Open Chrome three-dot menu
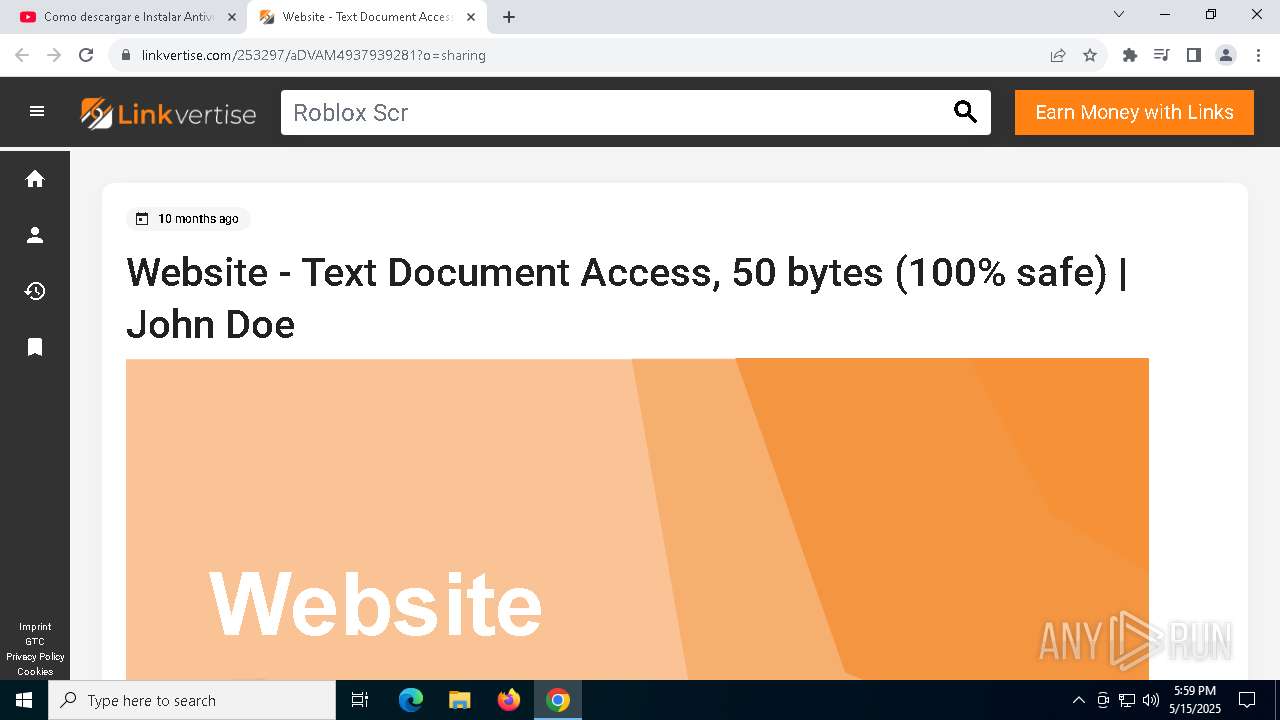 click(x=1259, y=55)
